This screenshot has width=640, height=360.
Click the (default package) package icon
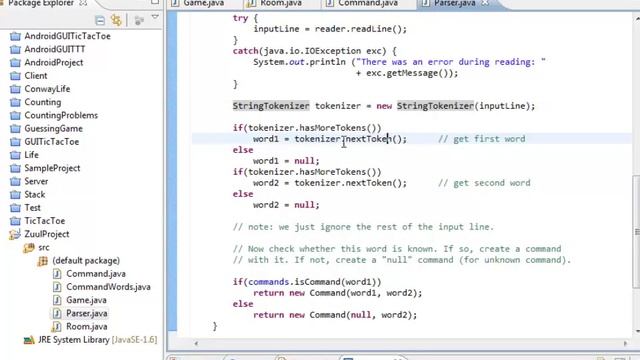[43, 261]
